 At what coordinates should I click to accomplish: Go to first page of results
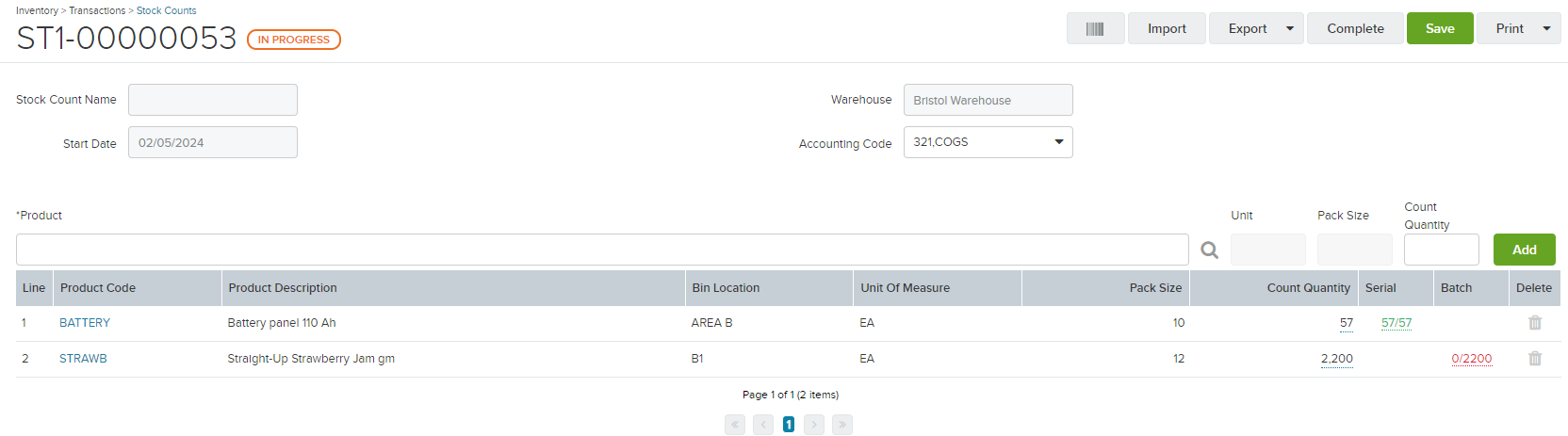coord(735,425)
